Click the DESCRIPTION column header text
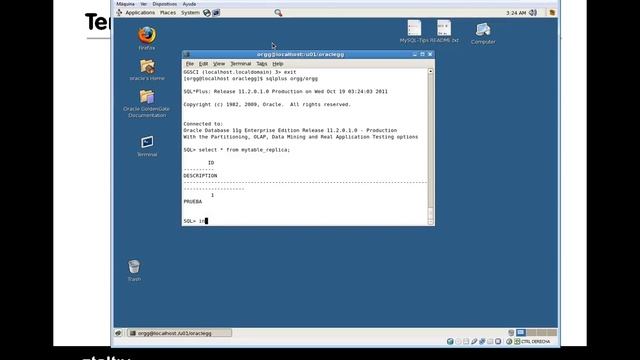The height and width of the screenshot is (360, 640). tap(200, 176)
